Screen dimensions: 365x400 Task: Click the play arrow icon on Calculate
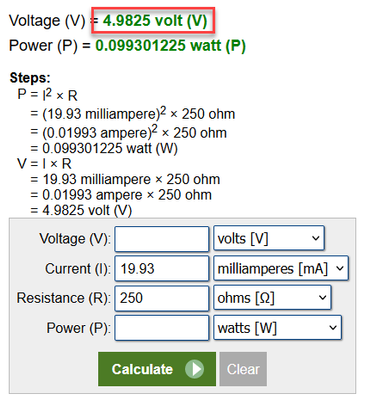195,369
